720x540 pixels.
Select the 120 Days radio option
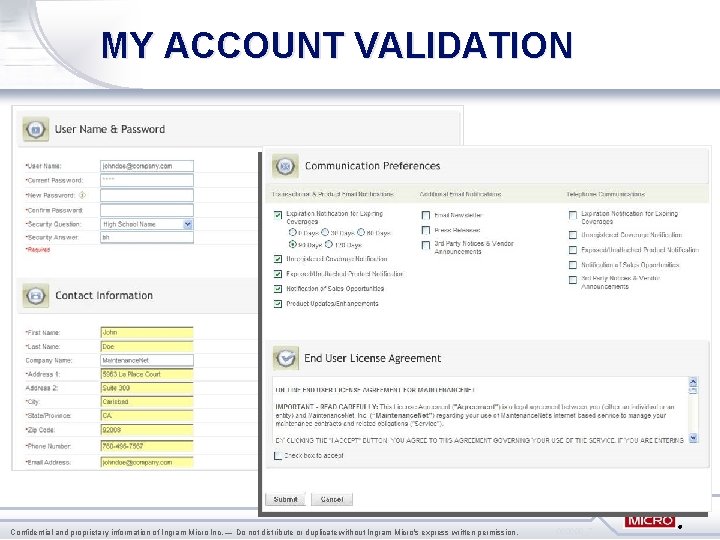[x=329, y=244]
